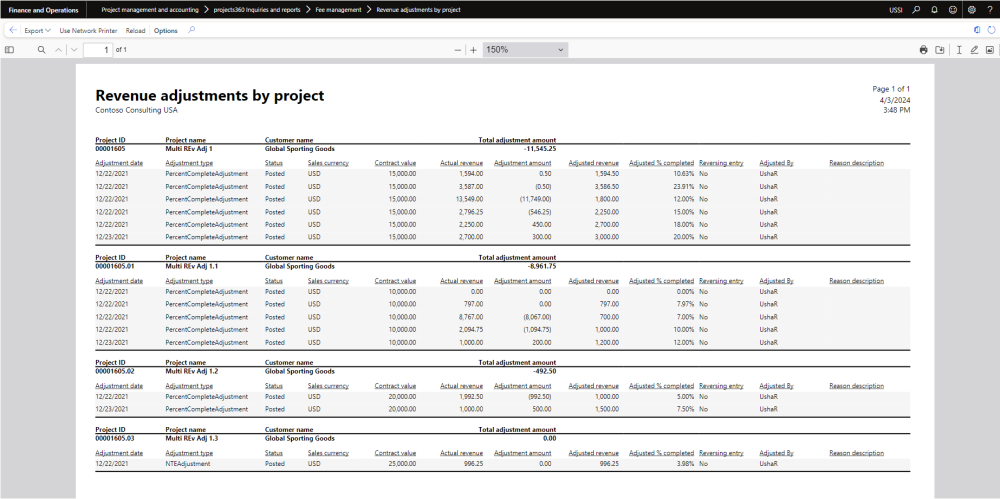Click actual revenue 13,549.00
The width and height of the screenshot is (1000, 499).
tap(469, 199)
